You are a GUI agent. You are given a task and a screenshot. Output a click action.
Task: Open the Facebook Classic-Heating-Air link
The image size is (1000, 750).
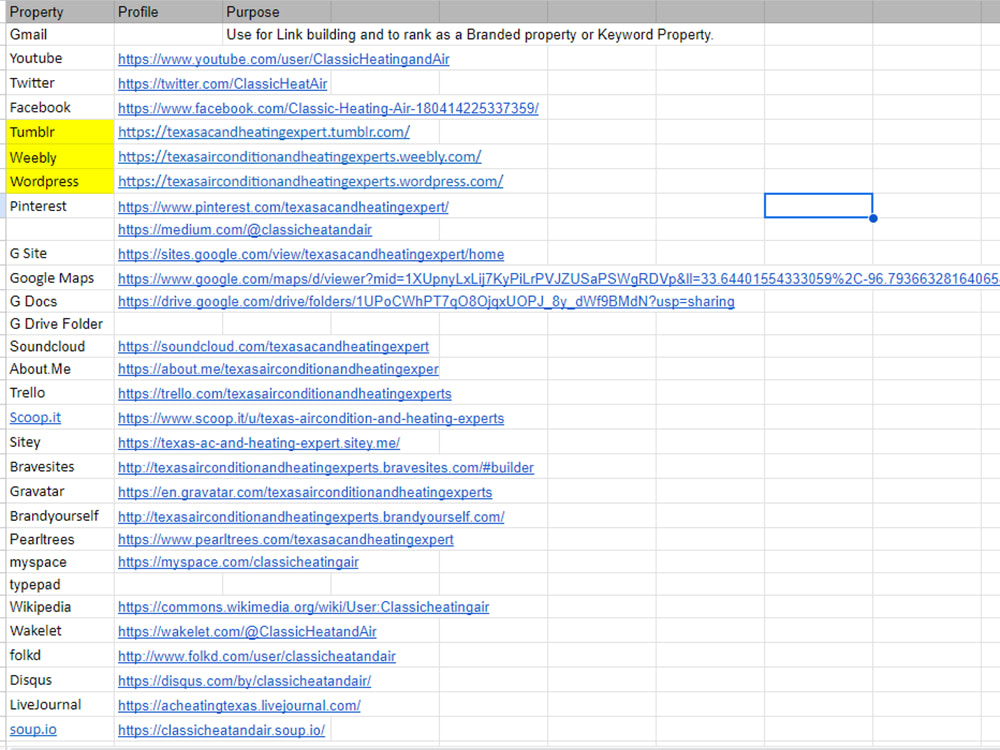328,108
